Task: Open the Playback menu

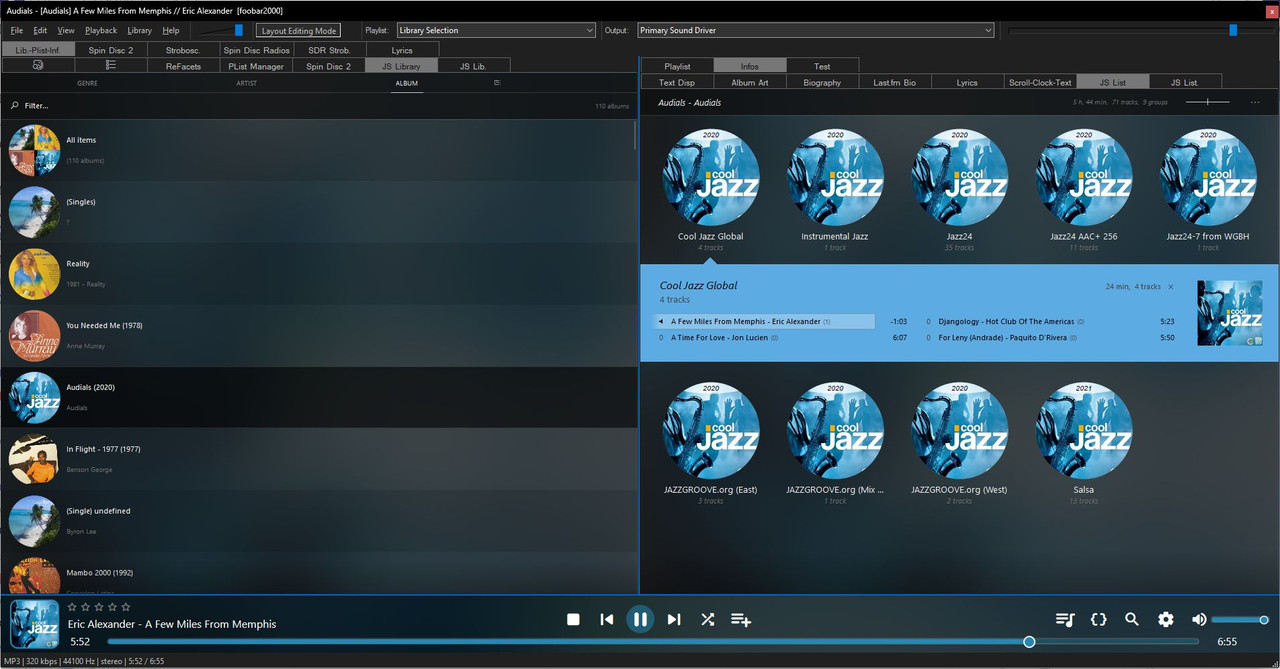Action: (x=101, y=30)
